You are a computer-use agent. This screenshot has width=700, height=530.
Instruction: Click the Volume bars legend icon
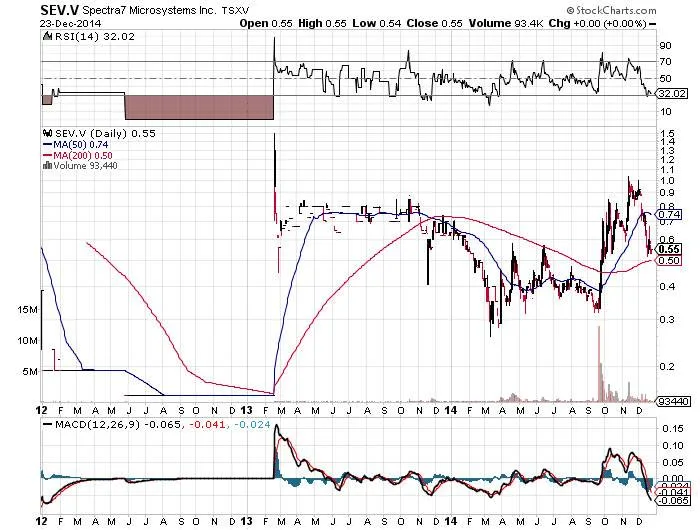[47, 166]
